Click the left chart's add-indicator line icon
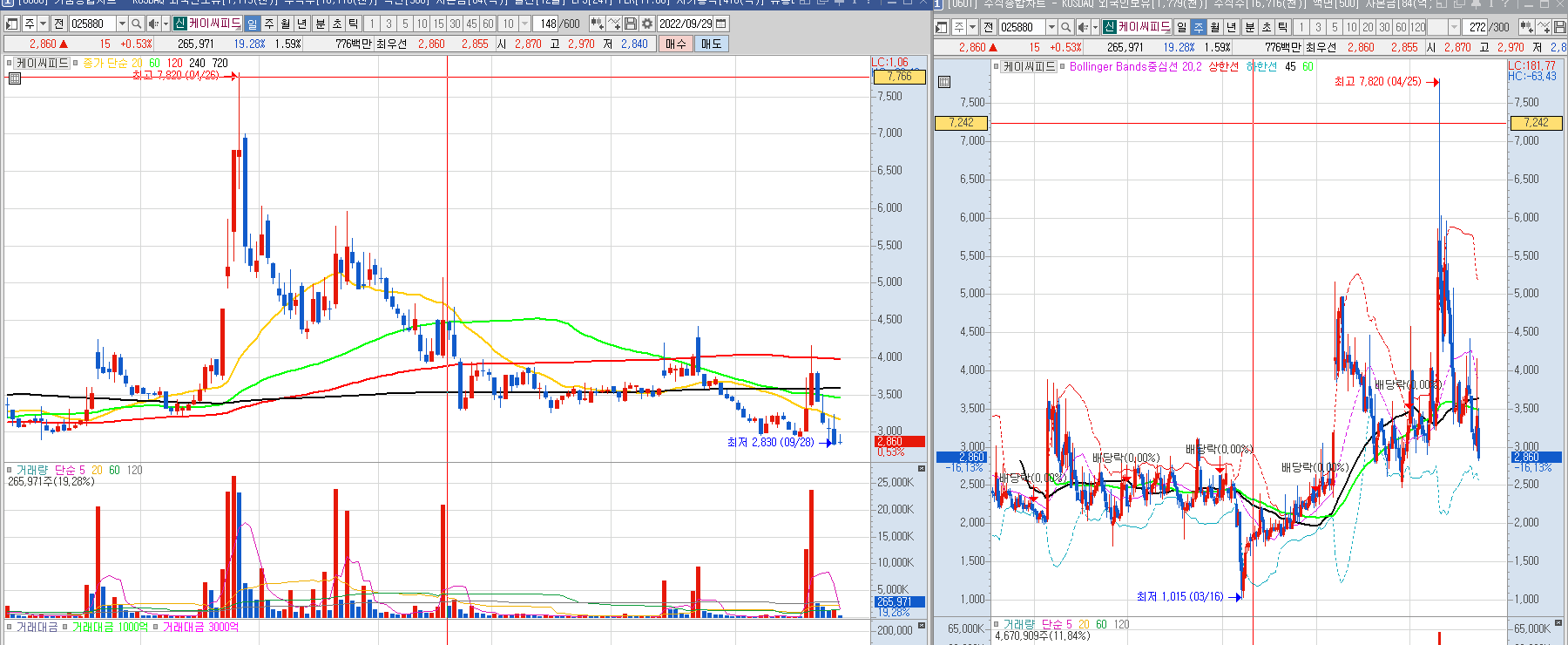Viewport: 1568px width, 645px height. coord(614,24)
